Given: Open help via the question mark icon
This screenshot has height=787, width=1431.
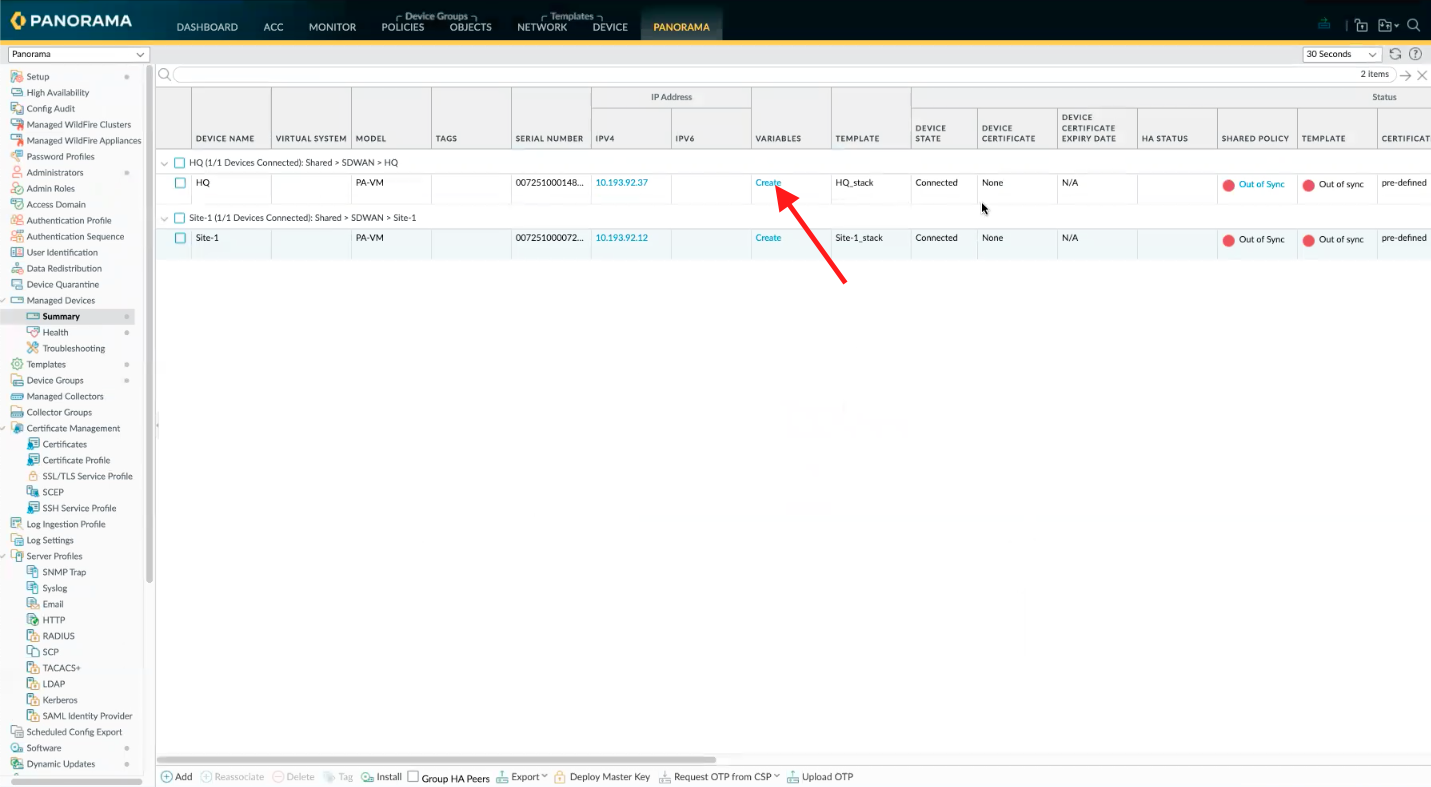Looking at the screenshot, I should [1415, 54].
